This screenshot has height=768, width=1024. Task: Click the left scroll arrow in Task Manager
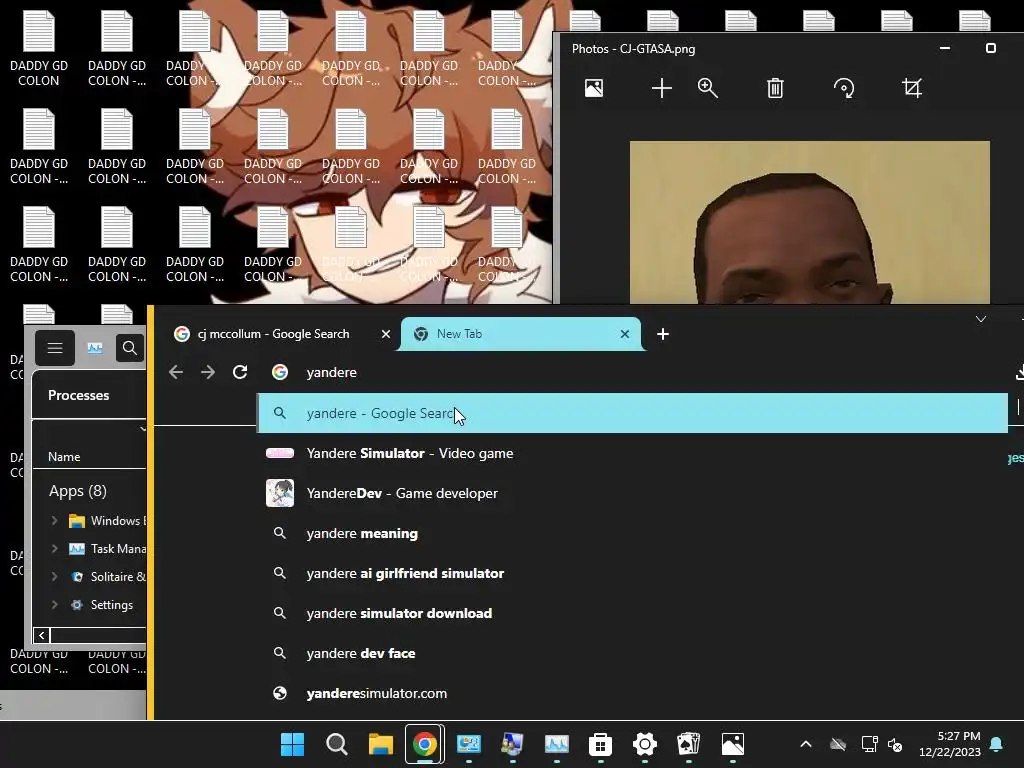42,635
